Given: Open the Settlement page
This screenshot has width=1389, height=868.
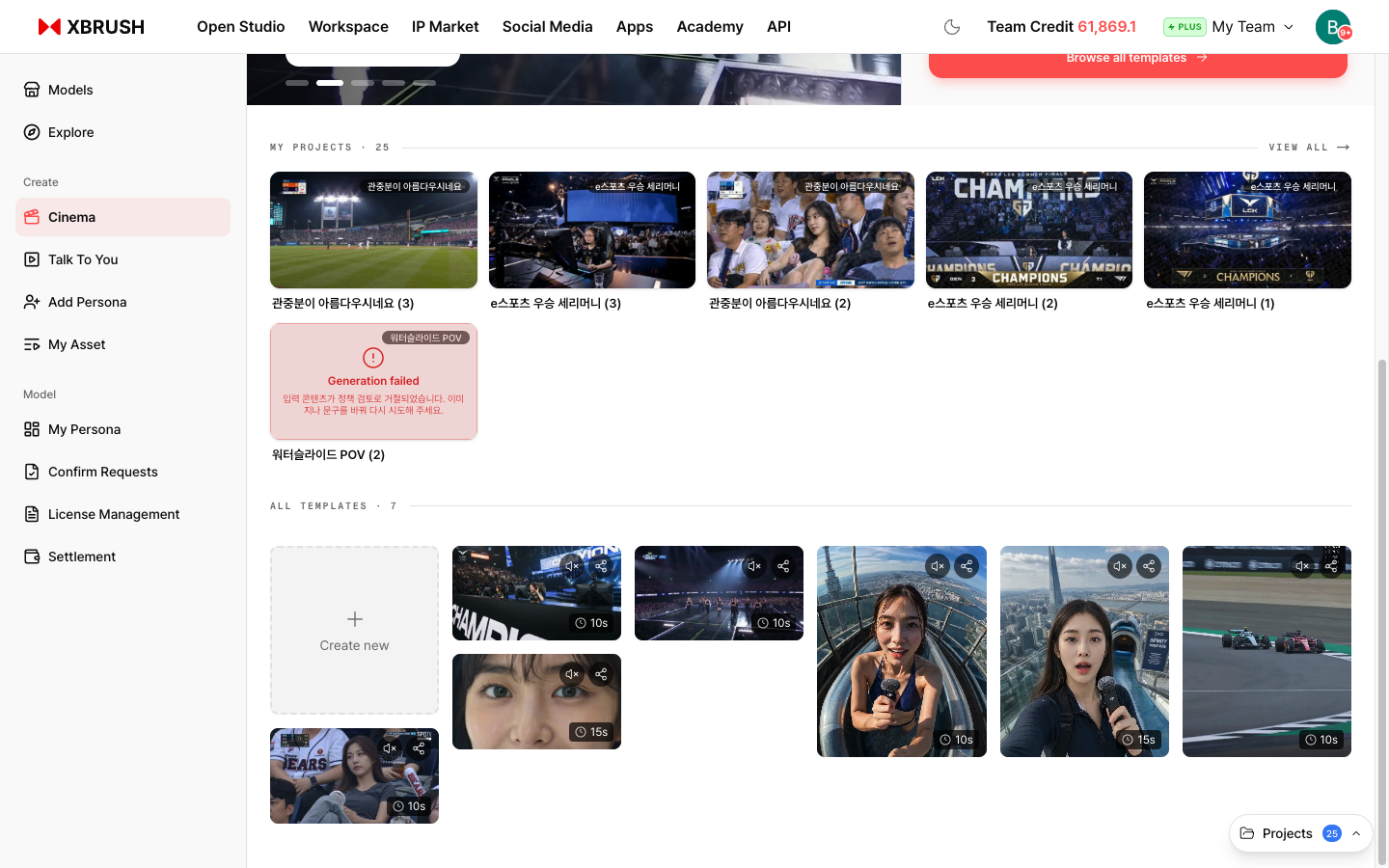Looking at the screenshot, I should click(x=123, y=556).
